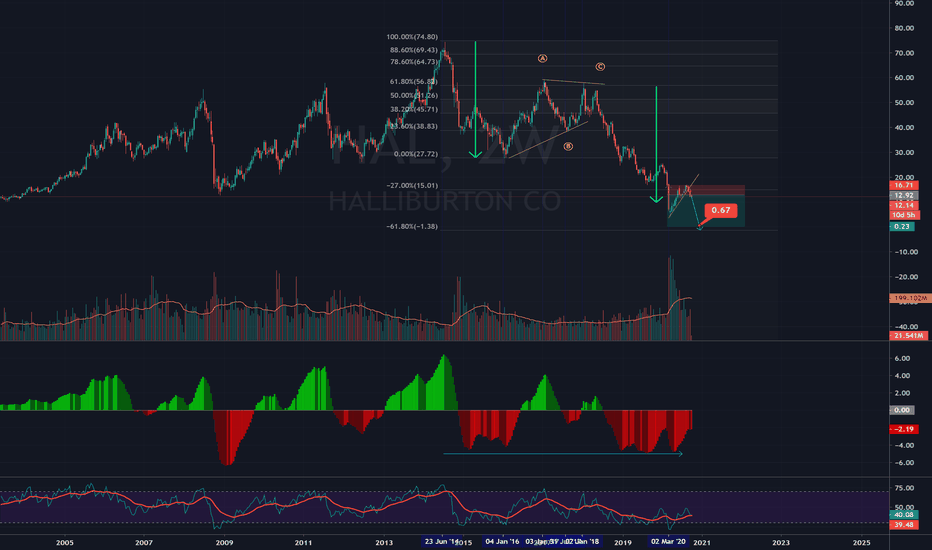The width and height of the screenshot is (932, 550).
Task: Select the -27.00%(15.01) Fibonacci label
Action: pos(412,186)
